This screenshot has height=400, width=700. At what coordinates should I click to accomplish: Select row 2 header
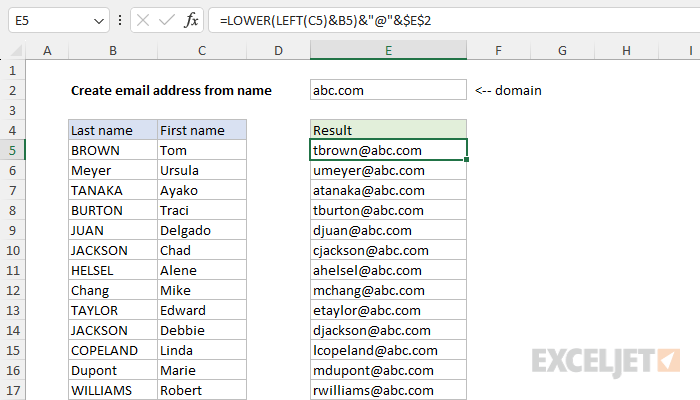click(x=12, y=90)
